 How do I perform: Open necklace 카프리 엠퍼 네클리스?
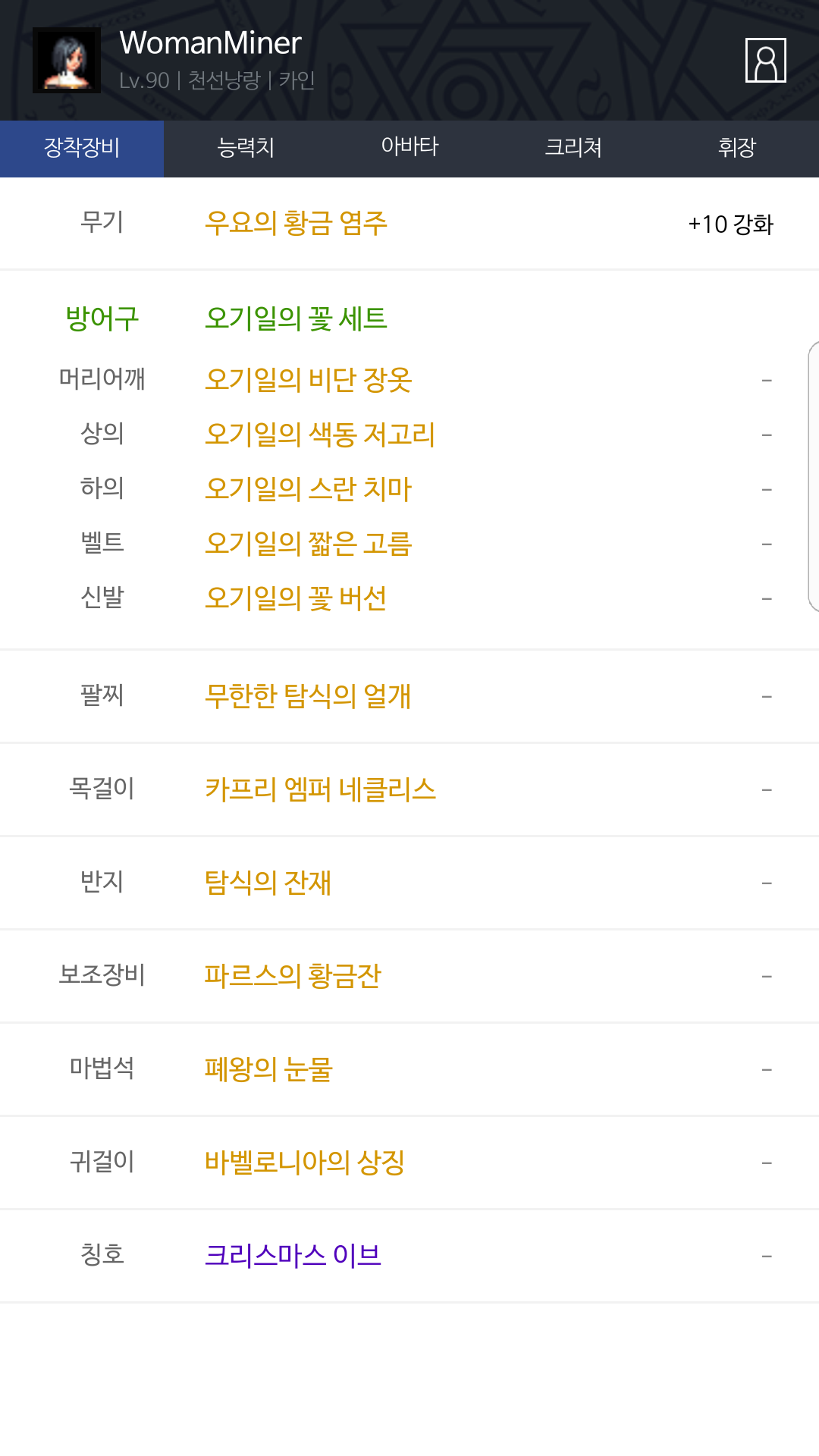click(x=320, y=789)
